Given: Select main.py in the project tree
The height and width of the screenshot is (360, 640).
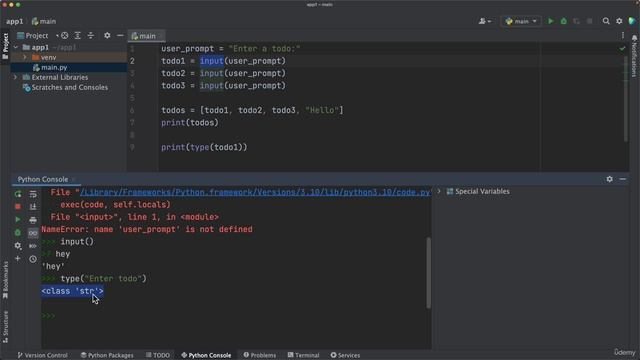Looking at the screenshot, I should tap(54, 67).
